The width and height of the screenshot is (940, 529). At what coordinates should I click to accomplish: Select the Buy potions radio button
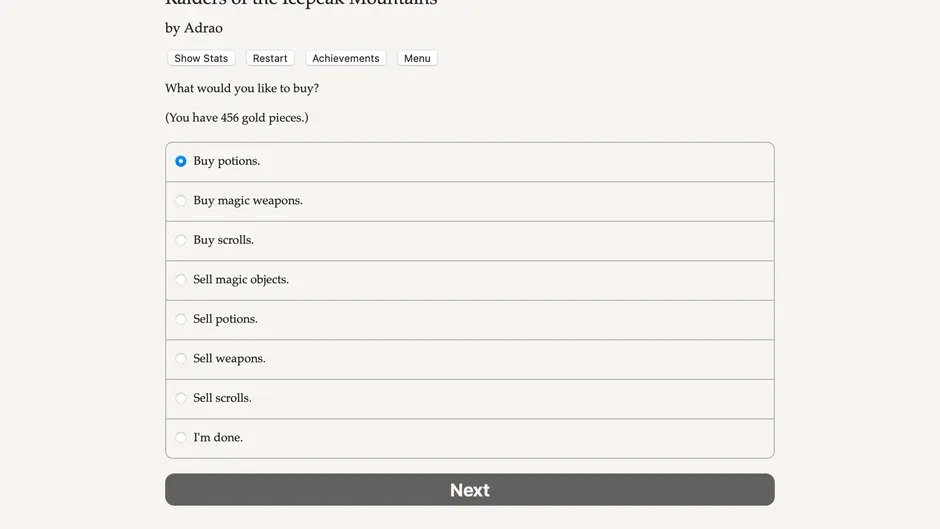pyautogui.click(x=180, y=161)
